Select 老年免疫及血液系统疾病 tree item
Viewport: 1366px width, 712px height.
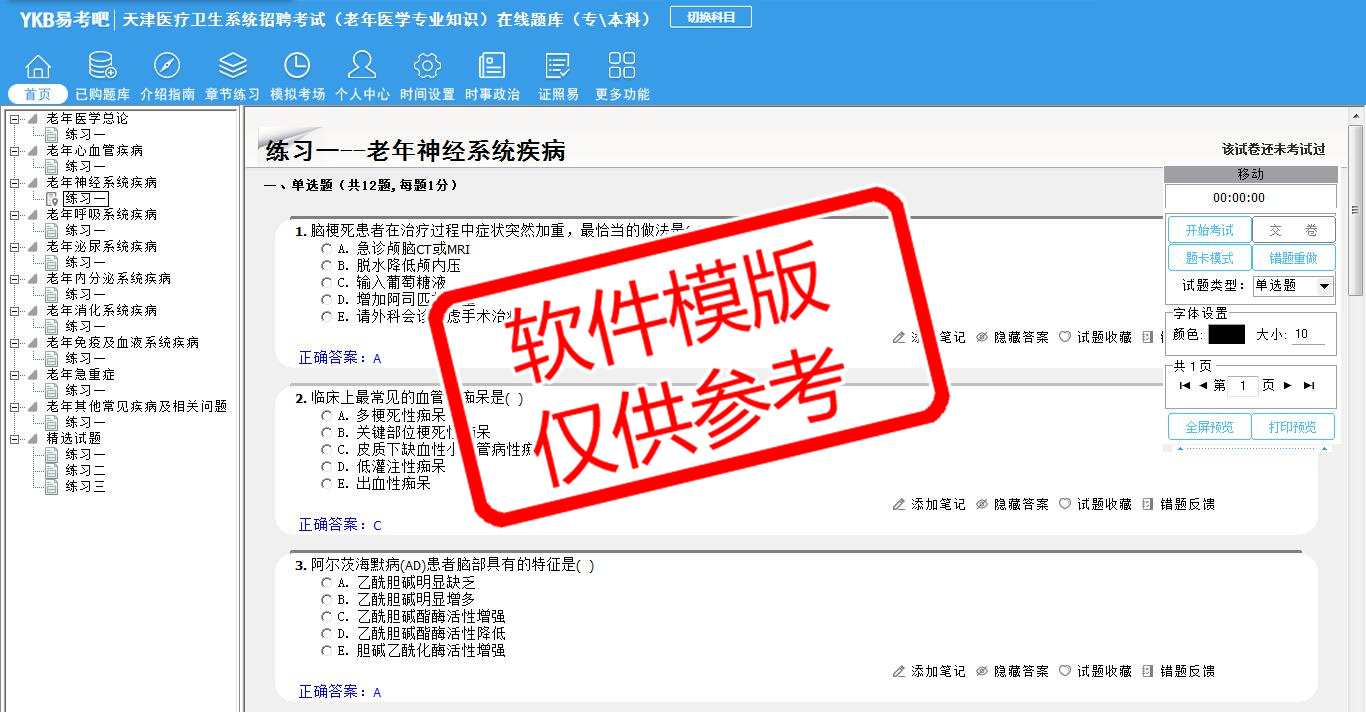click(x=122, y=342)
